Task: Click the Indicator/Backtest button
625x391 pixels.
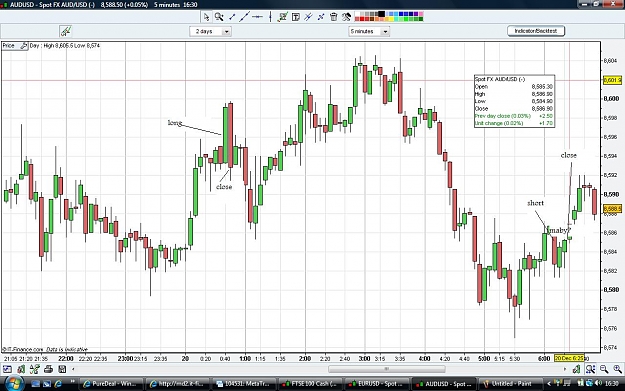Action: point(536,31)
